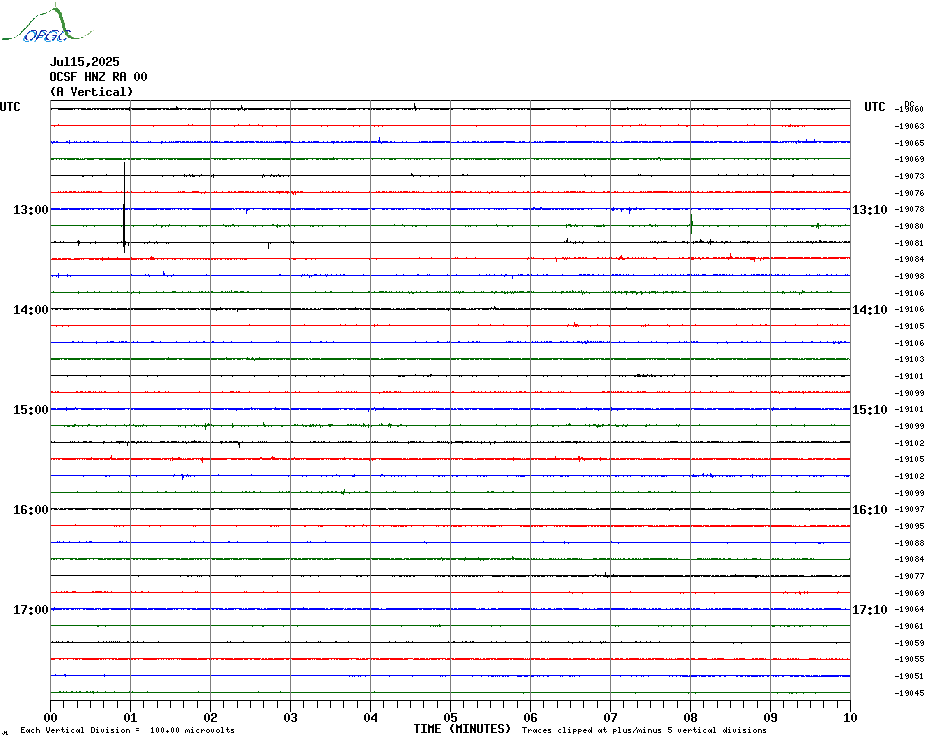Click the '16:00' time label
Image resolution: width=930 pixels, height=744 pixels.
(x=31, y=510)
